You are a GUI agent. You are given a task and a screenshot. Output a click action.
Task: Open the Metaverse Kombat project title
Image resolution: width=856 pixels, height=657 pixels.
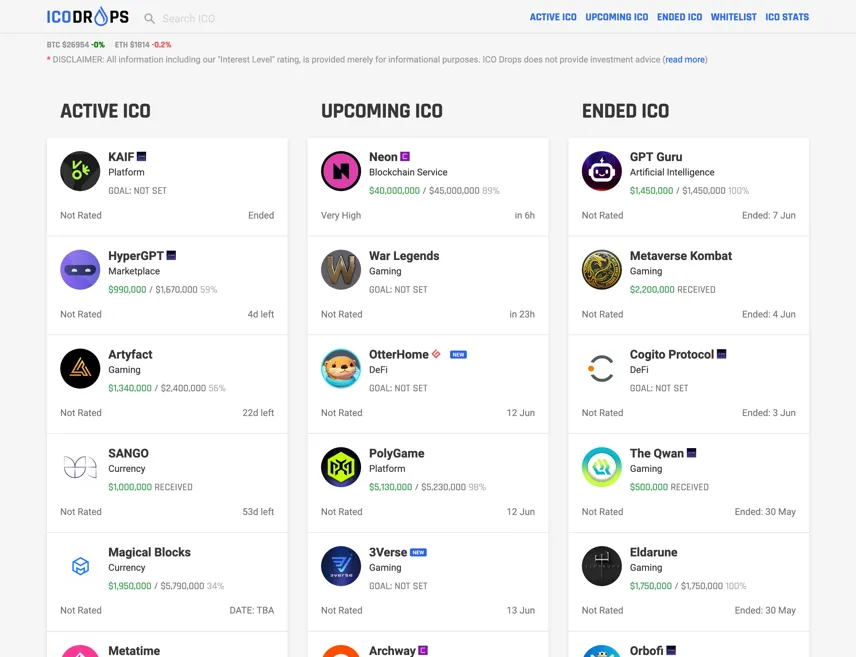point(681,256)
